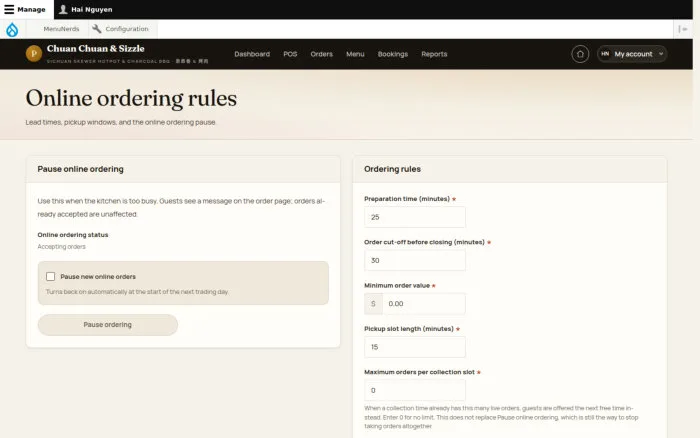This screenshot has width=700, height=438.
Task: Click the 'Online ordering status' label
Action: pos(73,235)
